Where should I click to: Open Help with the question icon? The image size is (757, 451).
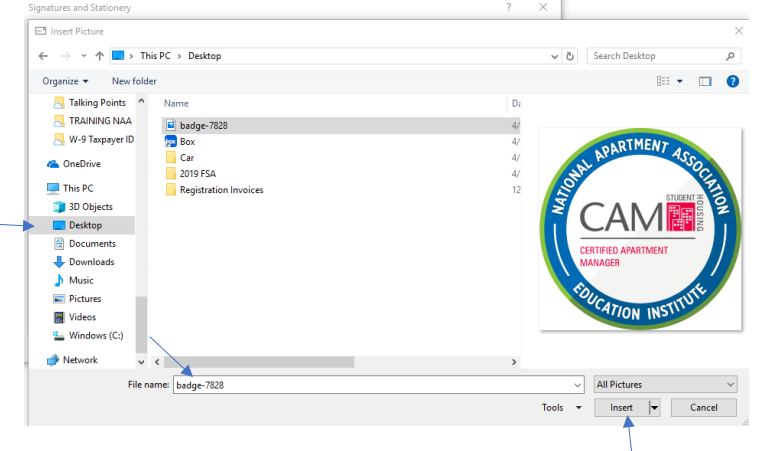pyautogui.click(x=732, y=81)
